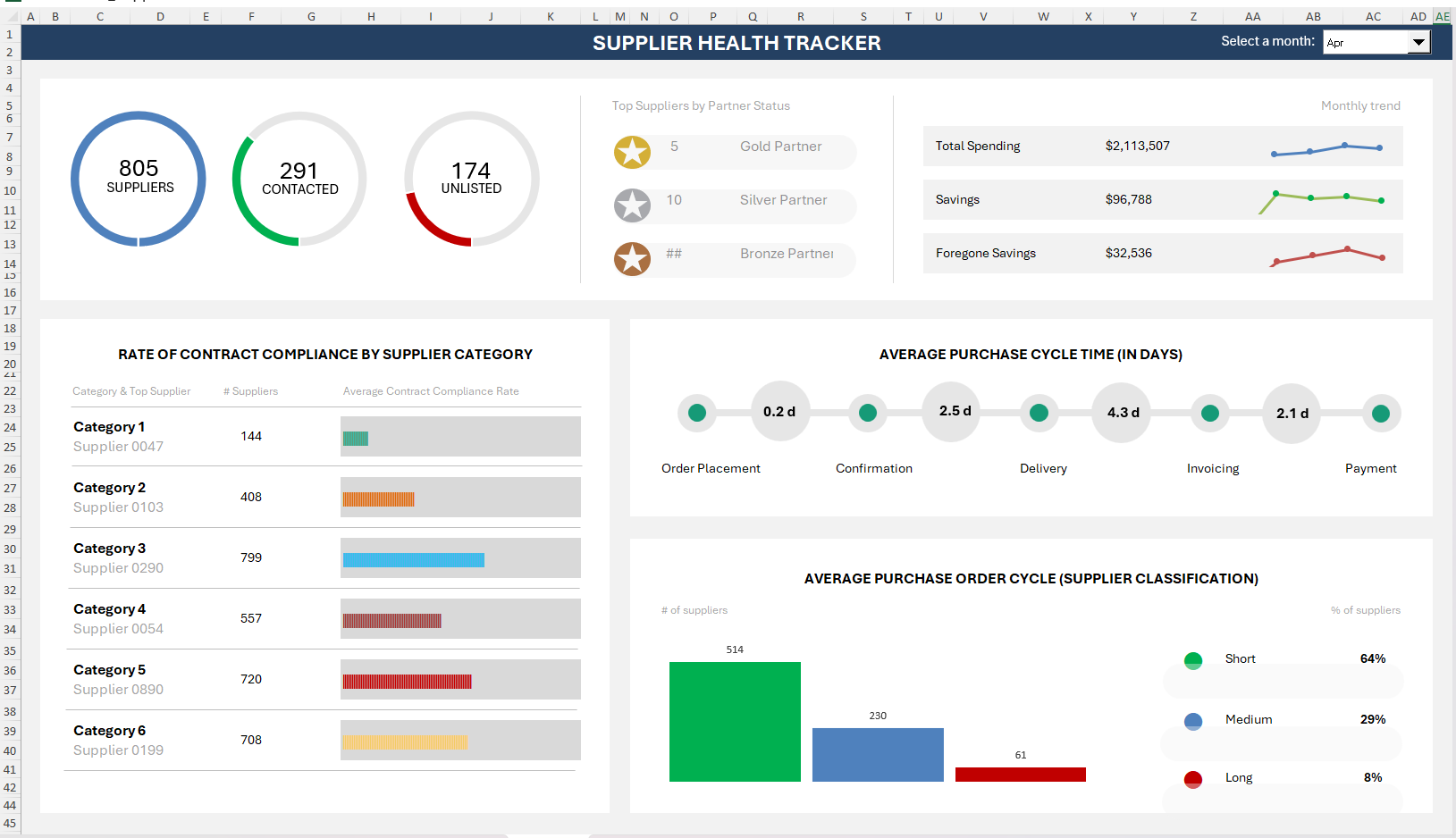Click the 'Supplier 0890' text
The height and width of the screenshot is (838, 1456).
(118, 690)
